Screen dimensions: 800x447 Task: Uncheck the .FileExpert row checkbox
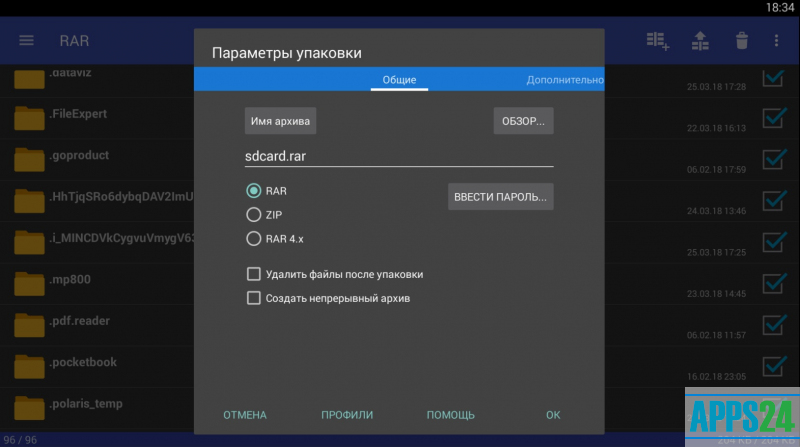(x=773, y=117)
